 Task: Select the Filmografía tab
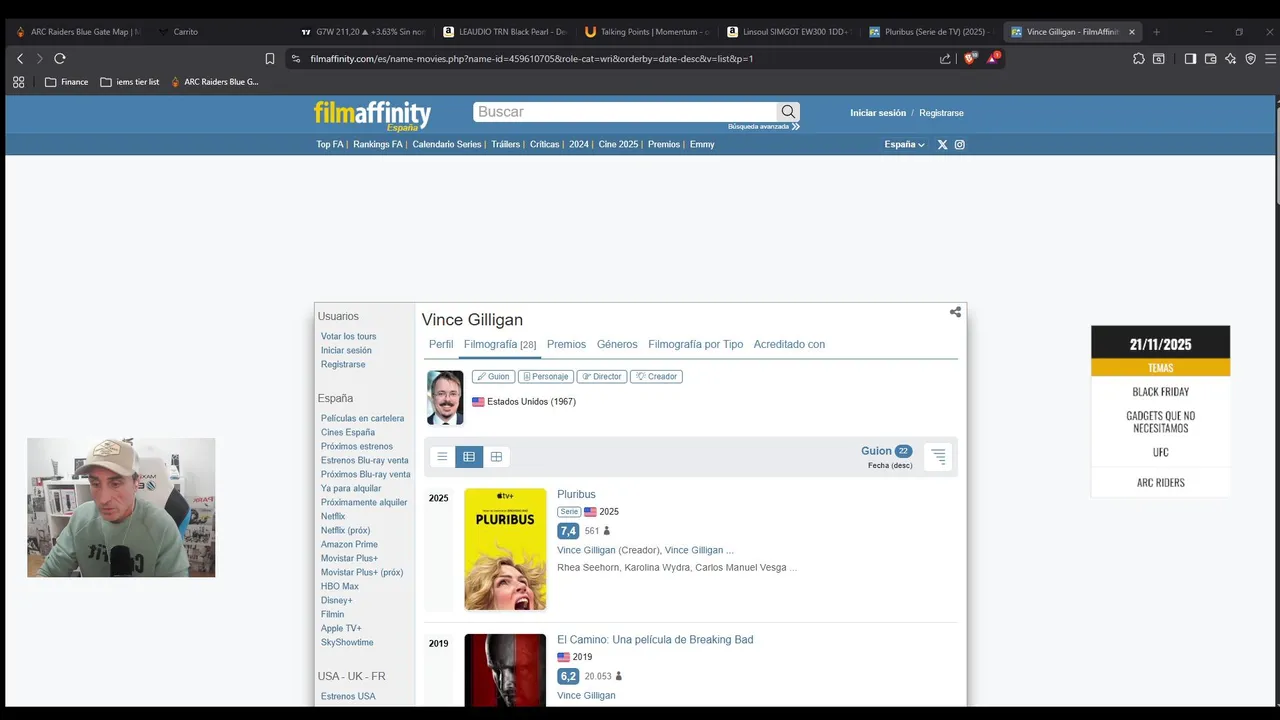pos(500,345)
